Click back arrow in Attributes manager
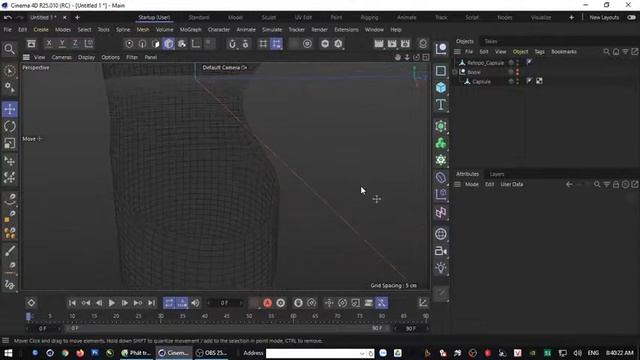The height and width of the screenshot is (360, 640). [x=569, y=184]
